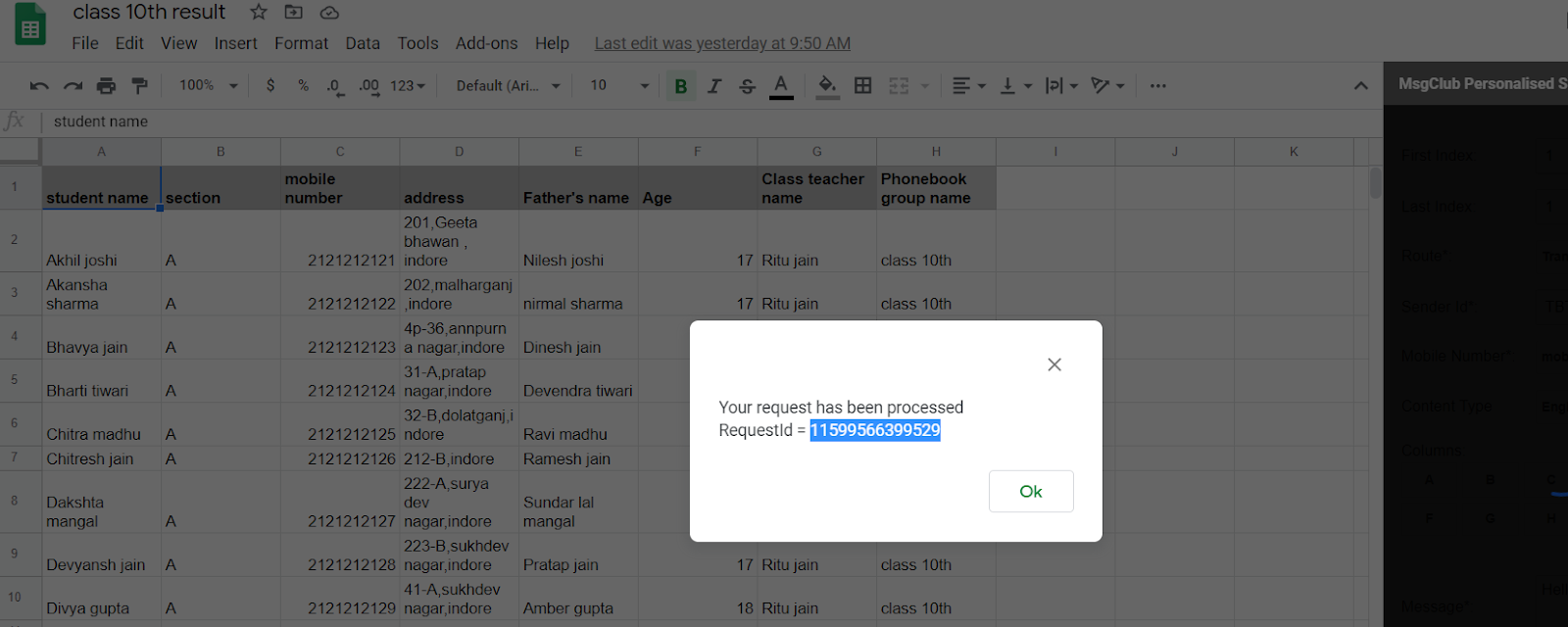Open the View menu
1568x627 pixels.
click(x=179, y=43)
